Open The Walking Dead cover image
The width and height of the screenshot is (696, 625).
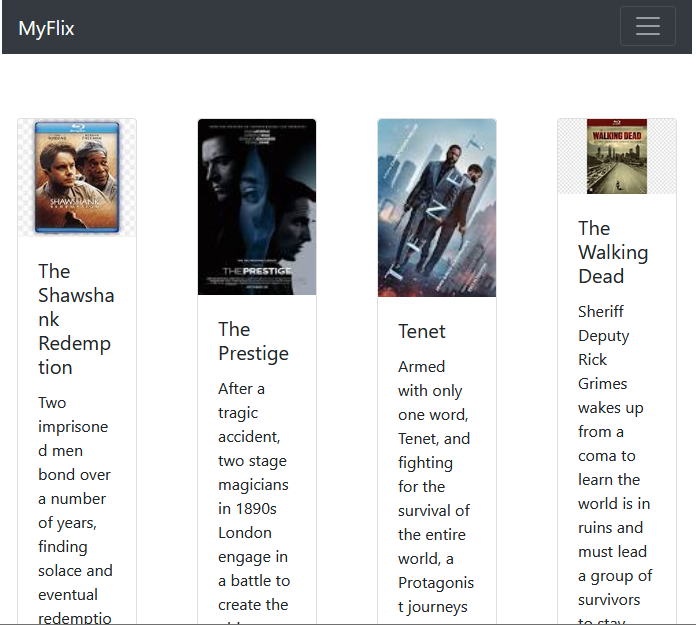(x=617, y=157)
